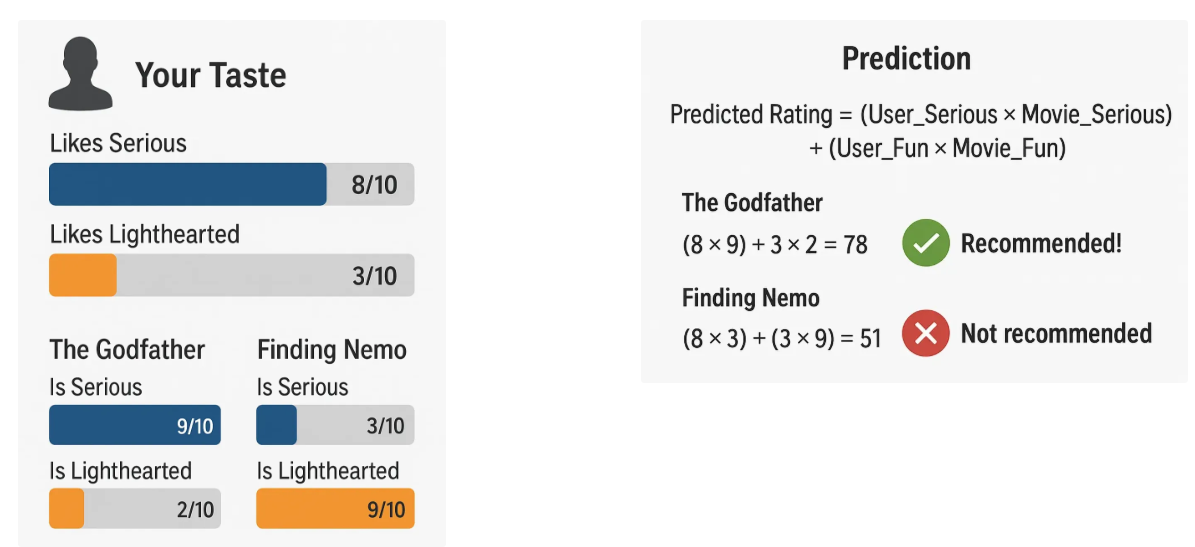Screen dimensions: 1195x547
Task: Click Finding Nemo title in the taste panel
Action: pos(332,350)
